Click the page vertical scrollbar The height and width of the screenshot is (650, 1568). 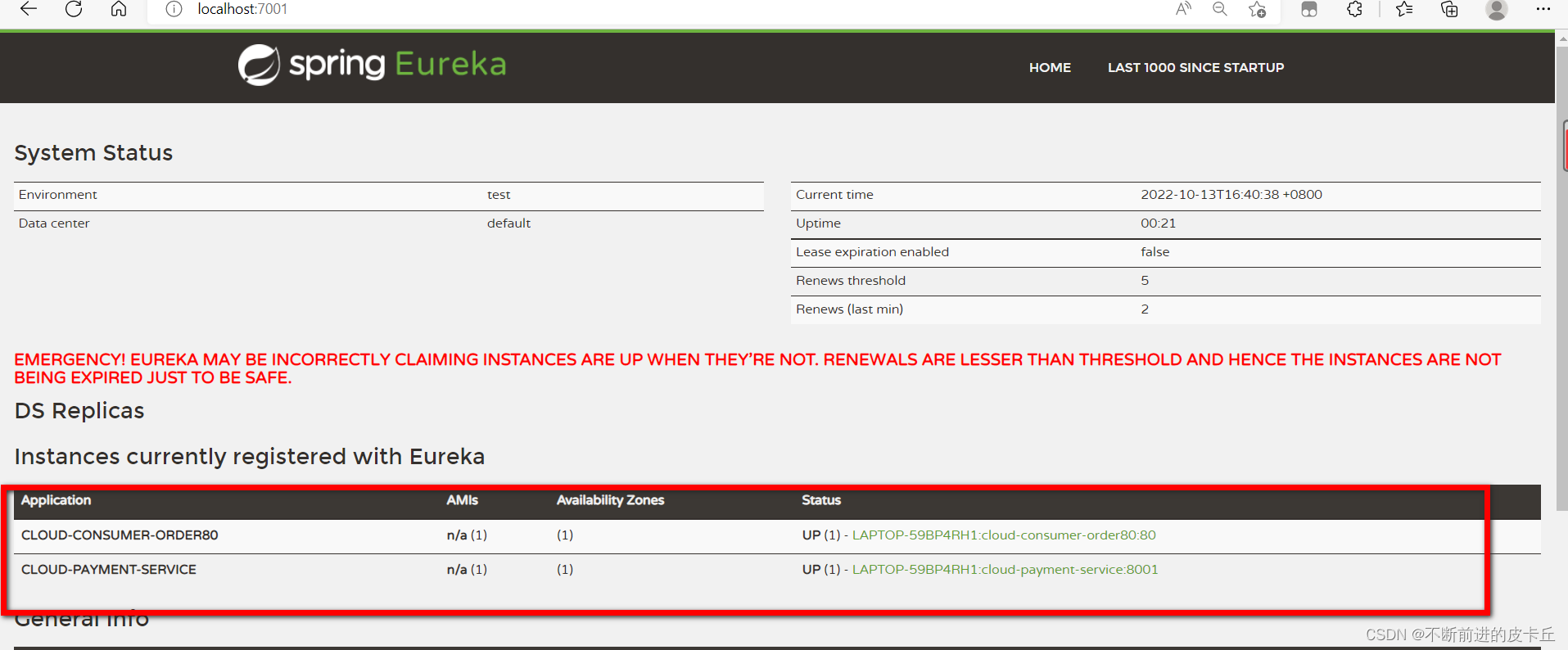1561,327
